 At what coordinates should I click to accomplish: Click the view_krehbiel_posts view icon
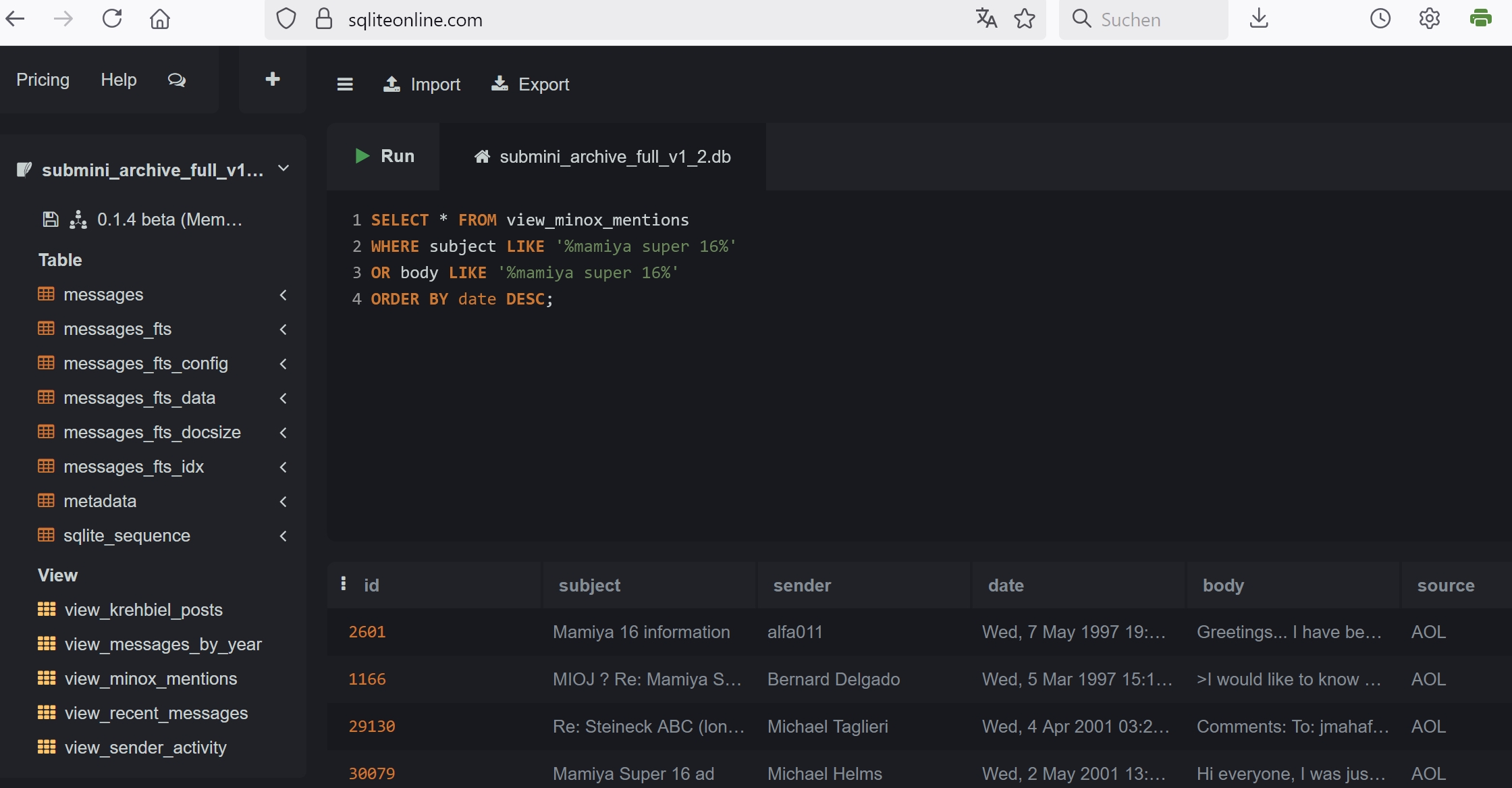point(47,609)
